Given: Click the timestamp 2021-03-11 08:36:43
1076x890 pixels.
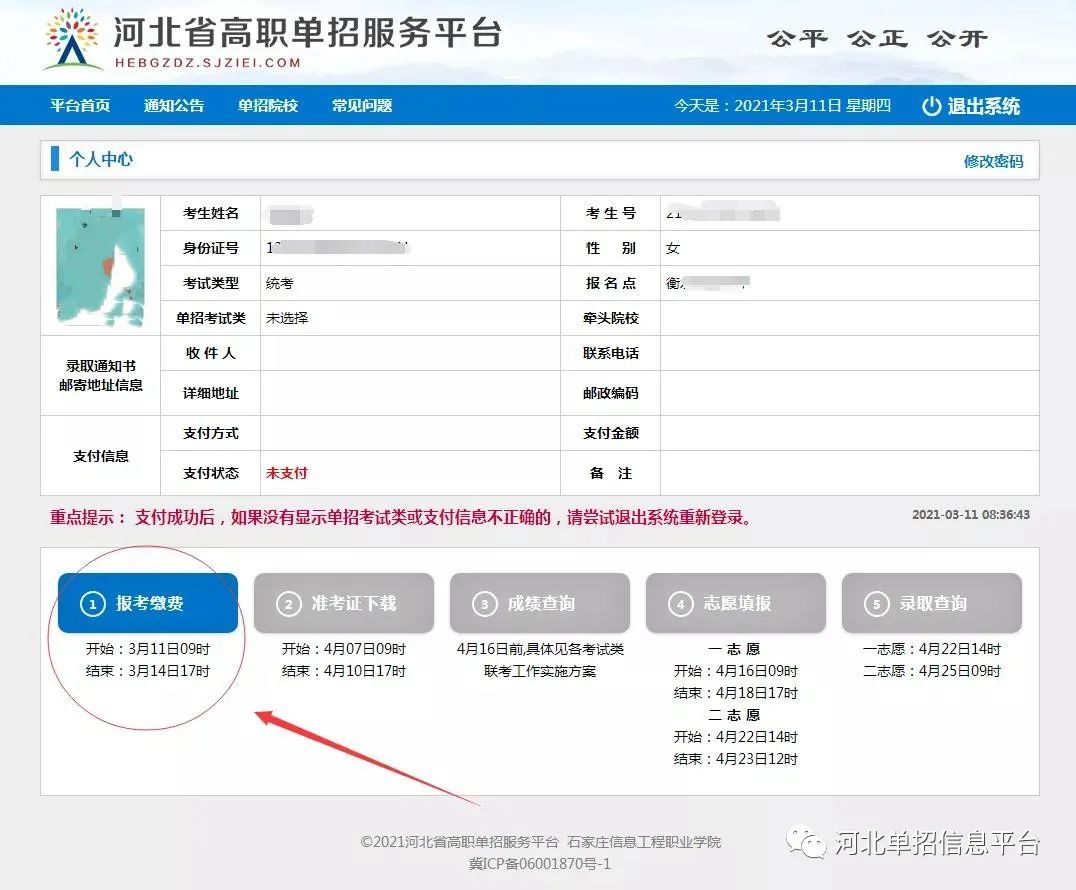Looking at the screenshot, I should click(x=970, y=515).
